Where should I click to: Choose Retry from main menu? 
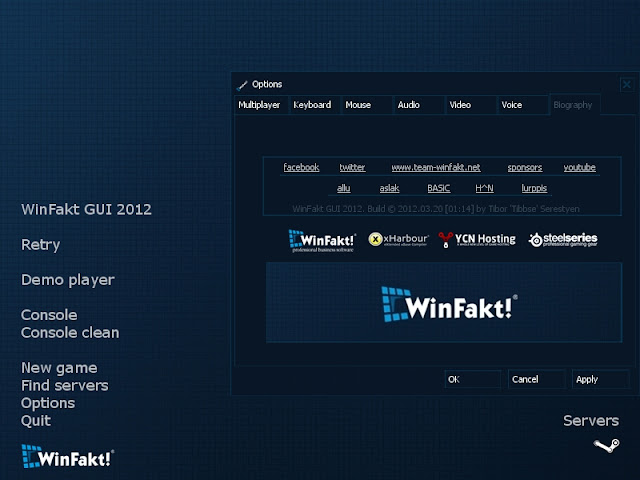(x=40, y=245)
